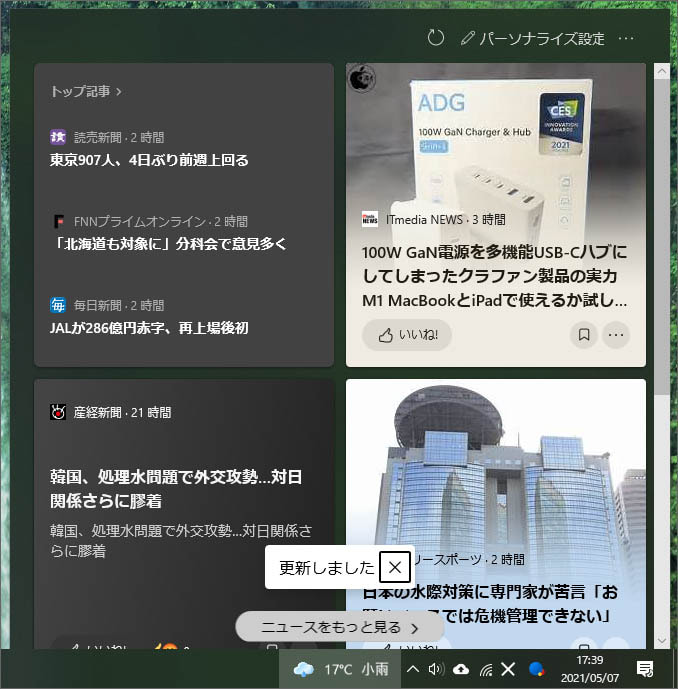Open the 100W GaN電源 article headline

495,276
